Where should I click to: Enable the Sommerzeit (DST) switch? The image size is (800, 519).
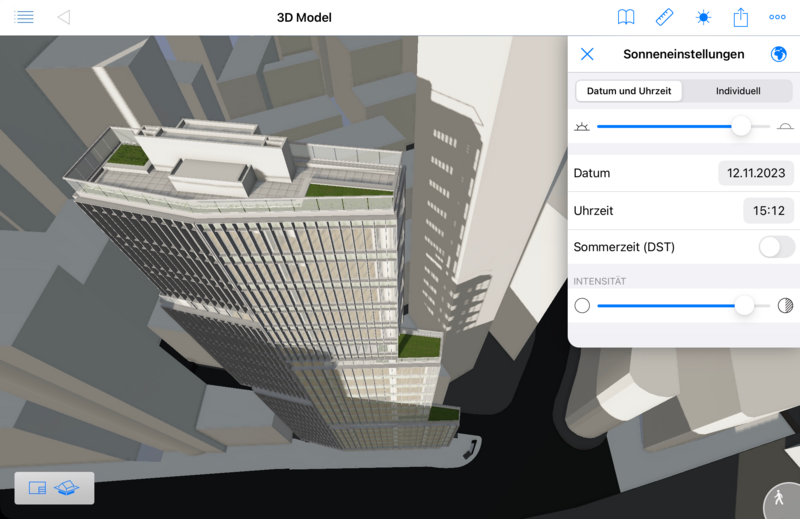coord(776,247)
